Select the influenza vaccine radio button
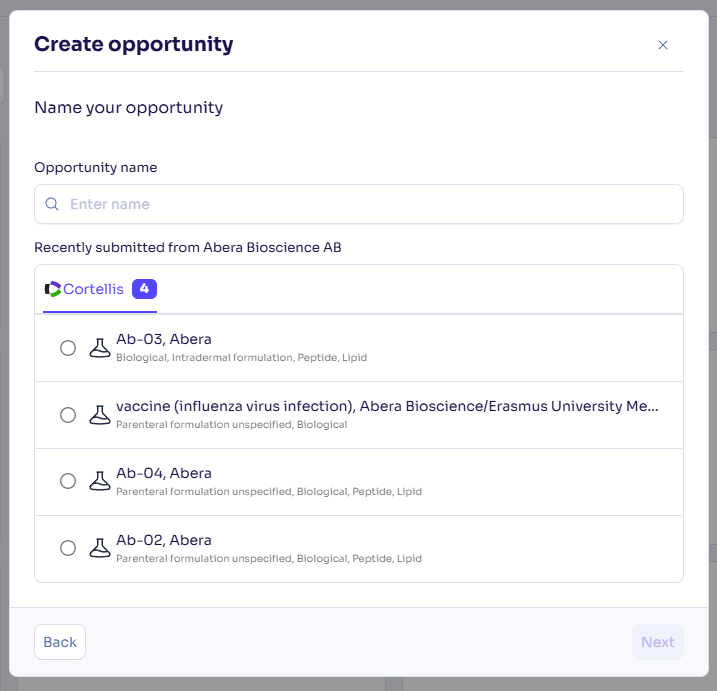 [68, 415]
